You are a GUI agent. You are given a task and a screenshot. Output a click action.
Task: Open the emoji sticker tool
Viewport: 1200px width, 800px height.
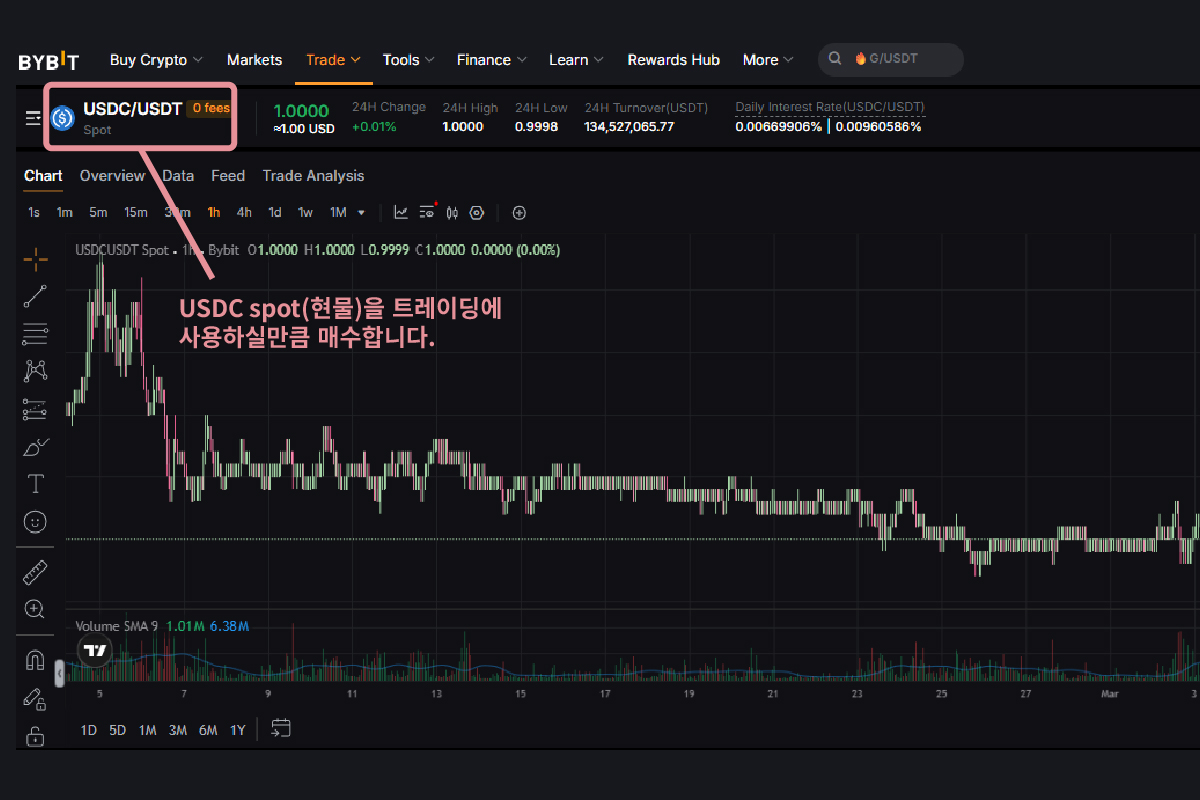click(36, 521)
